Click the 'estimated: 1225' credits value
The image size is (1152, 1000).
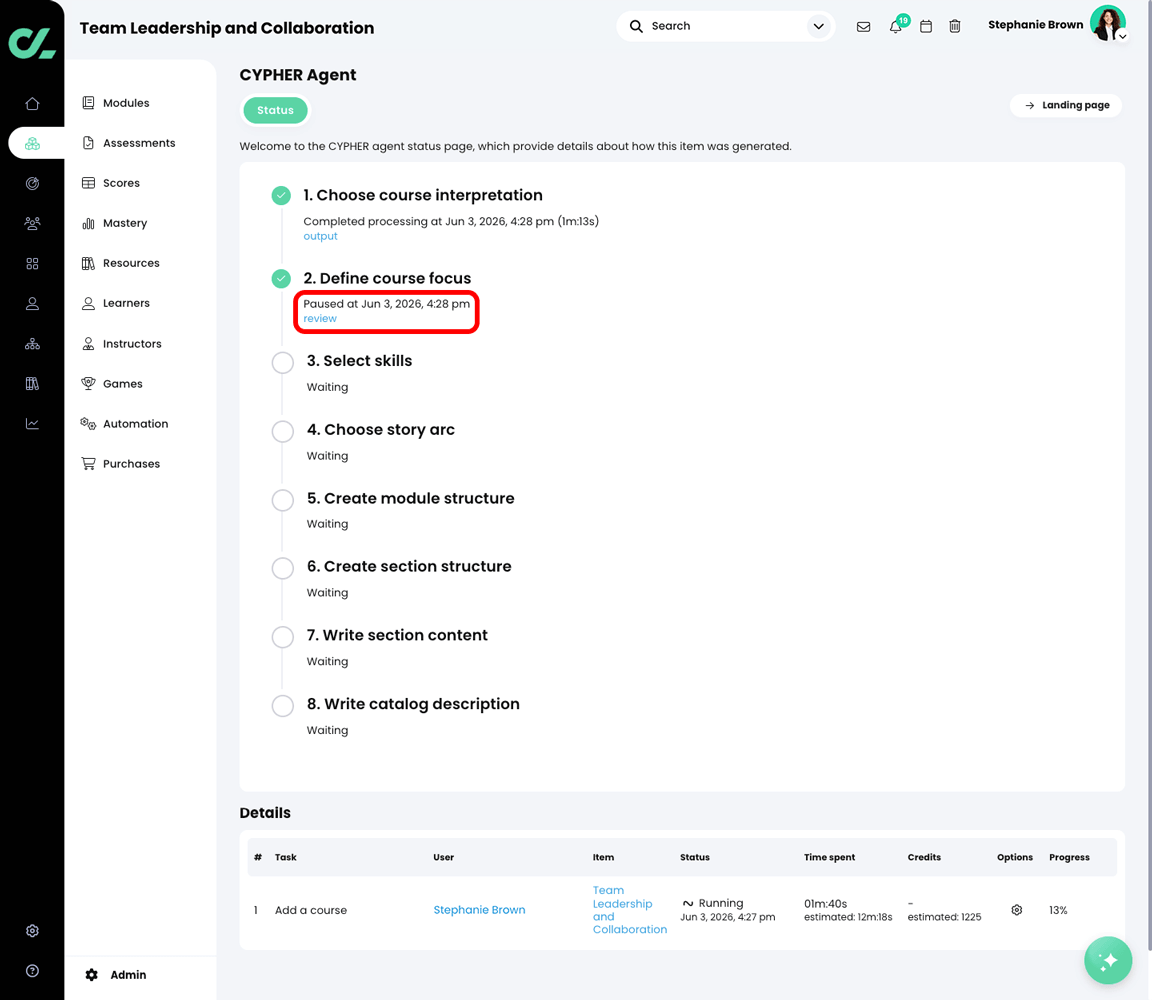pos(944,917)
